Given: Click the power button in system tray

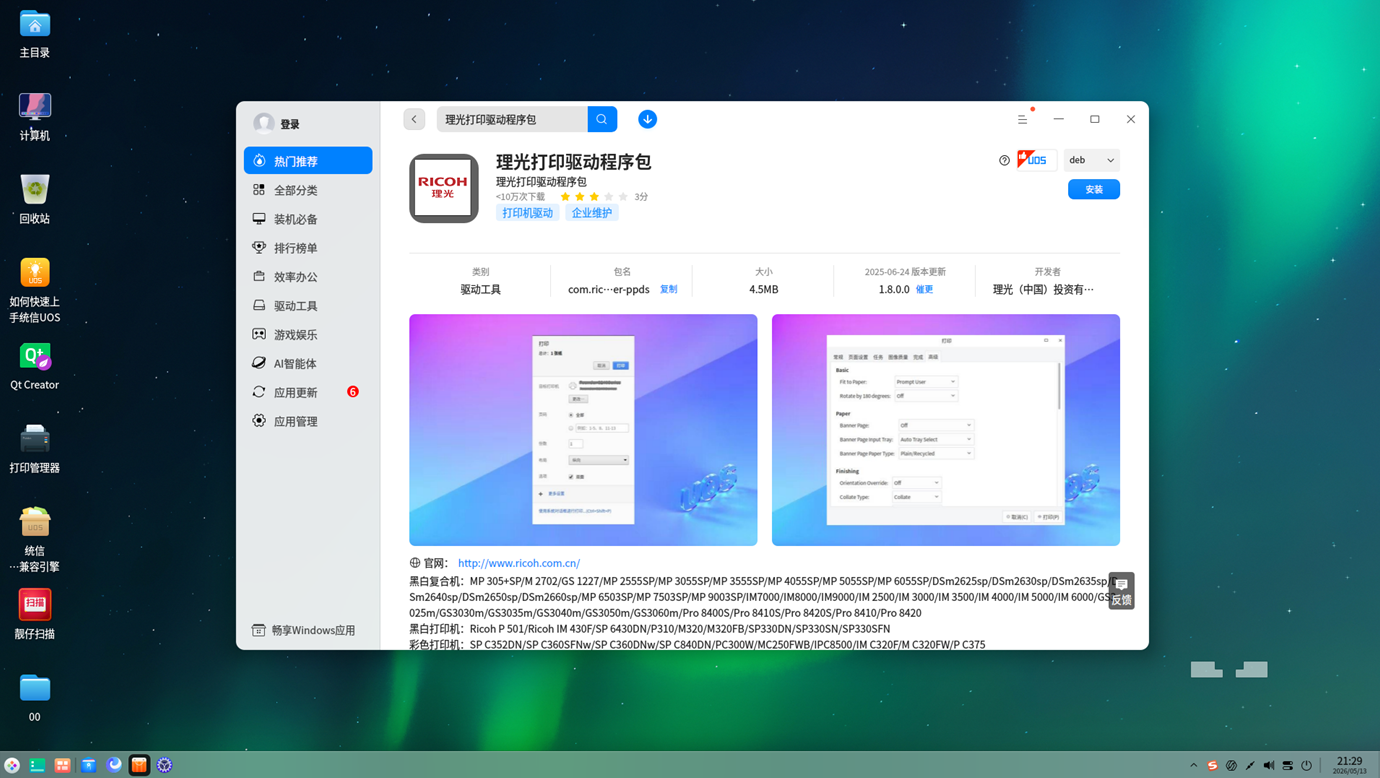Looking at the screenshot, I should coord(1306,765).
